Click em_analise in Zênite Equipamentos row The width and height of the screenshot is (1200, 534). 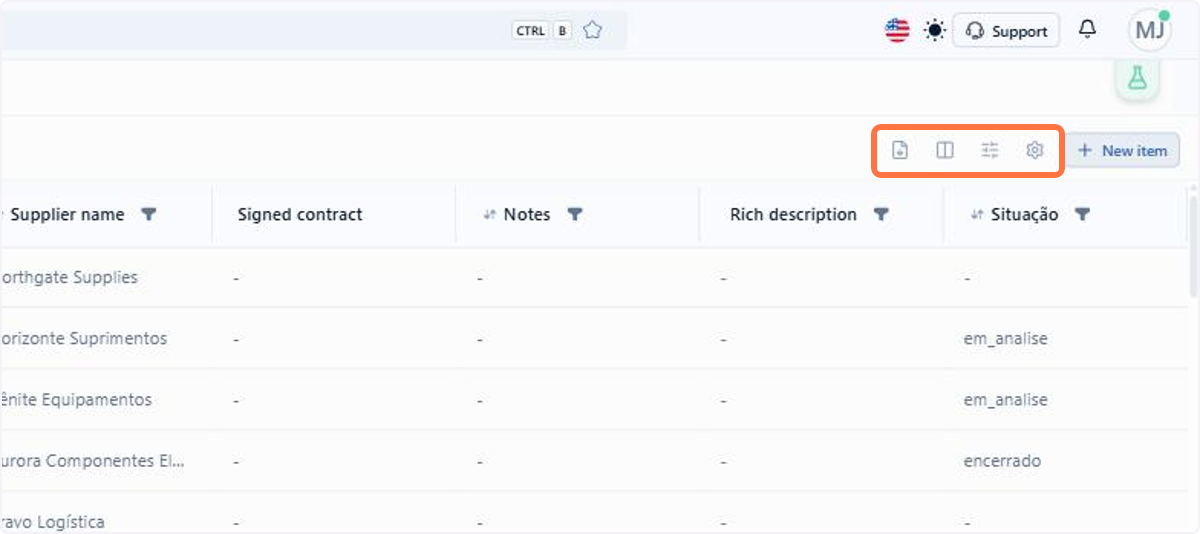1005,399
